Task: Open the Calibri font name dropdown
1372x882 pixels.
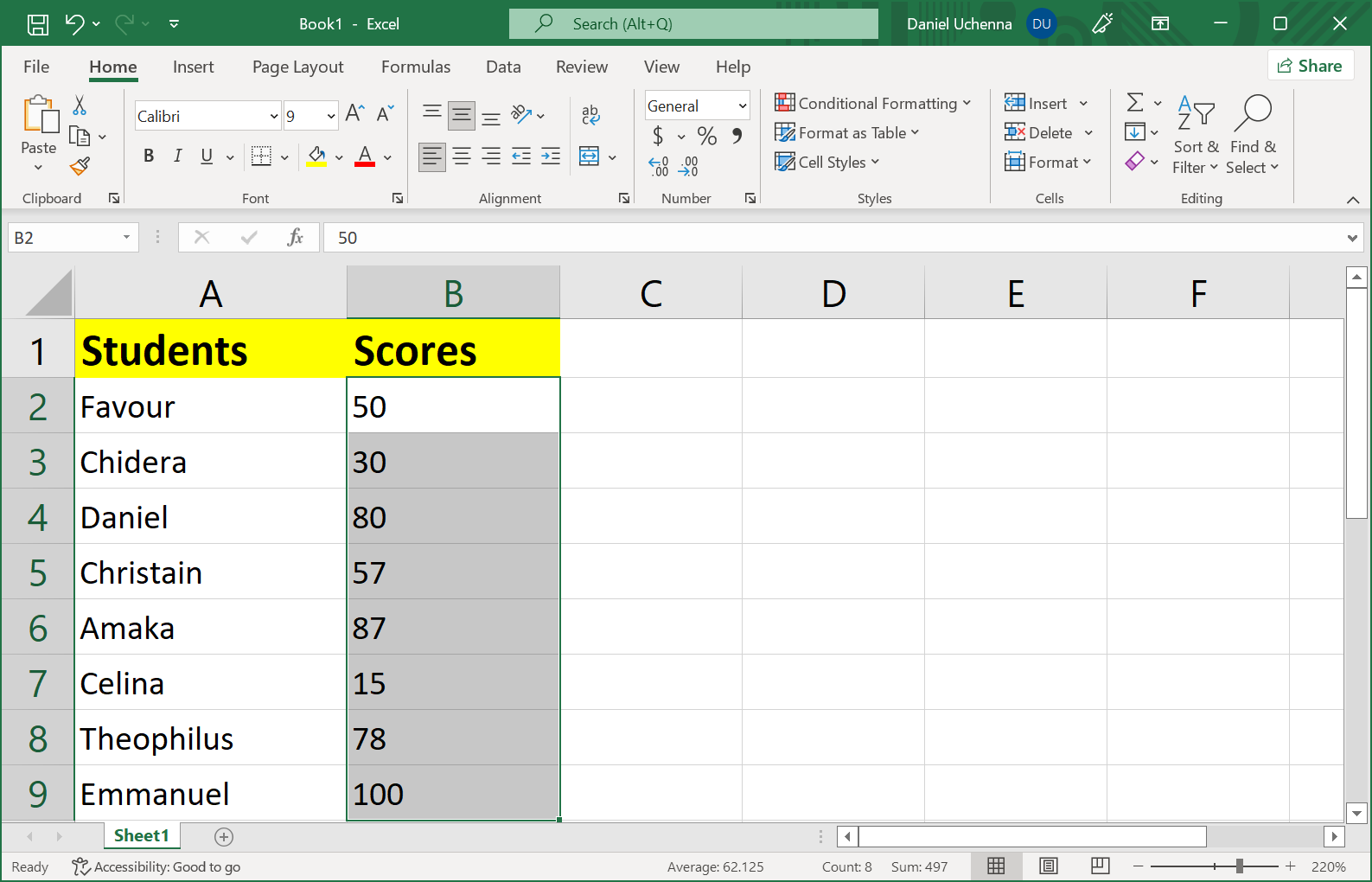Action: (x=274, y=116)
